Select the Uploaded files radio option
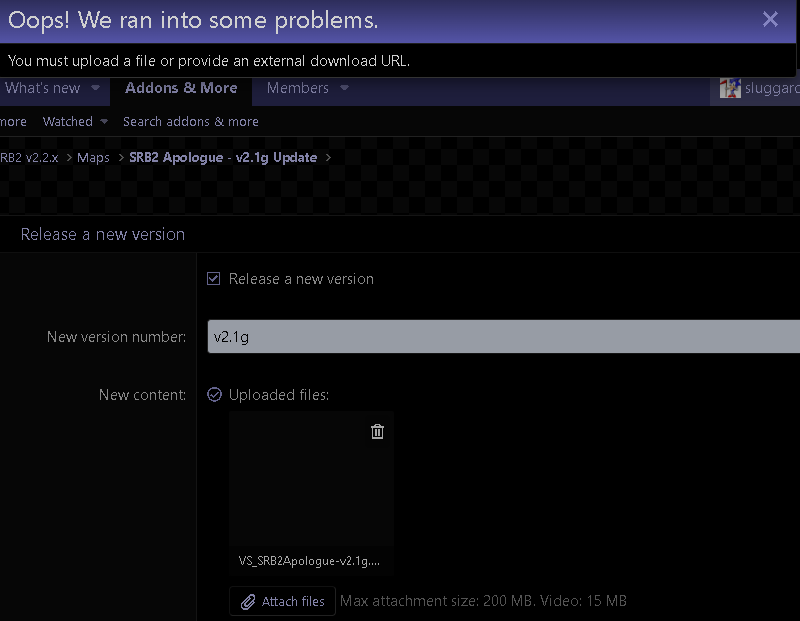The image size is (800, 621). point(214,394)
